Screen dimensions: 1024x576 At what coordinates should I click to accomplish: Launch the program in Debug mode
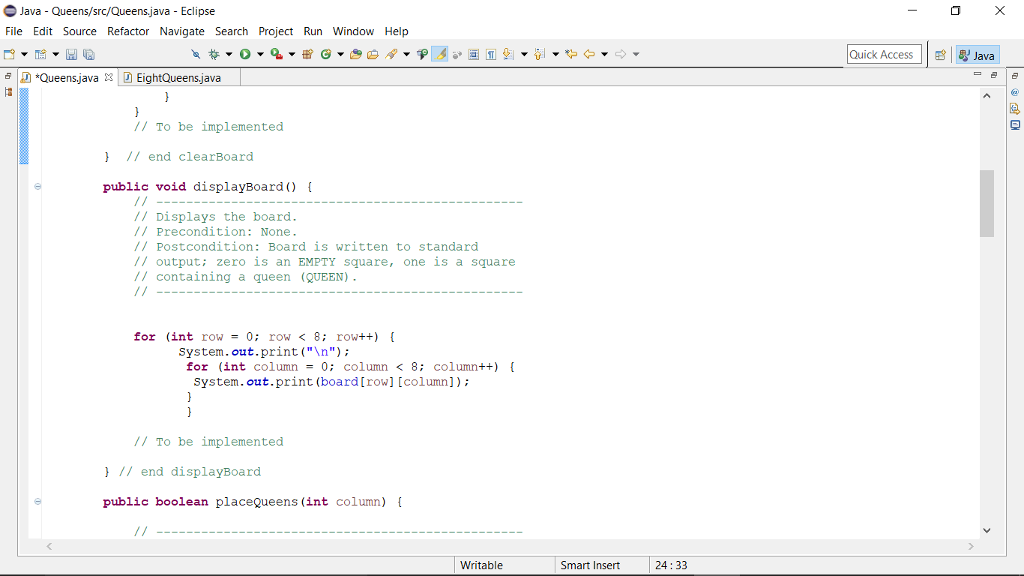pos(215,54)
